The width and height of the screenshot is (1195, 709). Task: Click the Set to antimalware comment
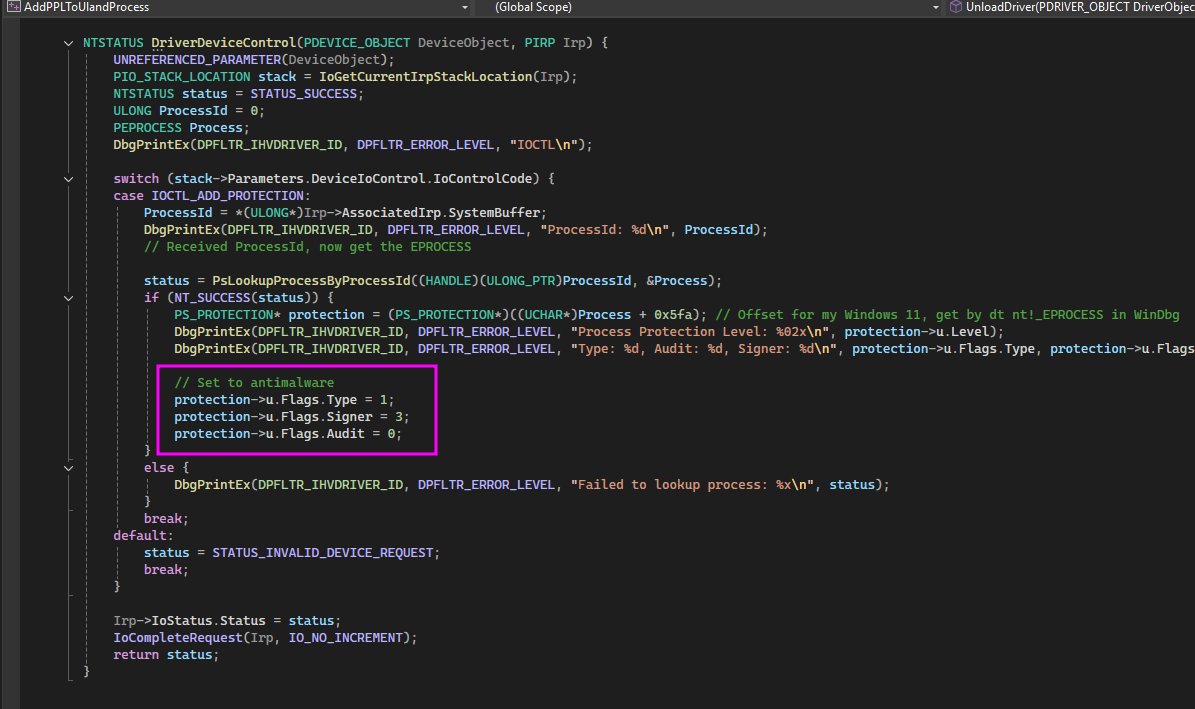click(x=254, y=383)
